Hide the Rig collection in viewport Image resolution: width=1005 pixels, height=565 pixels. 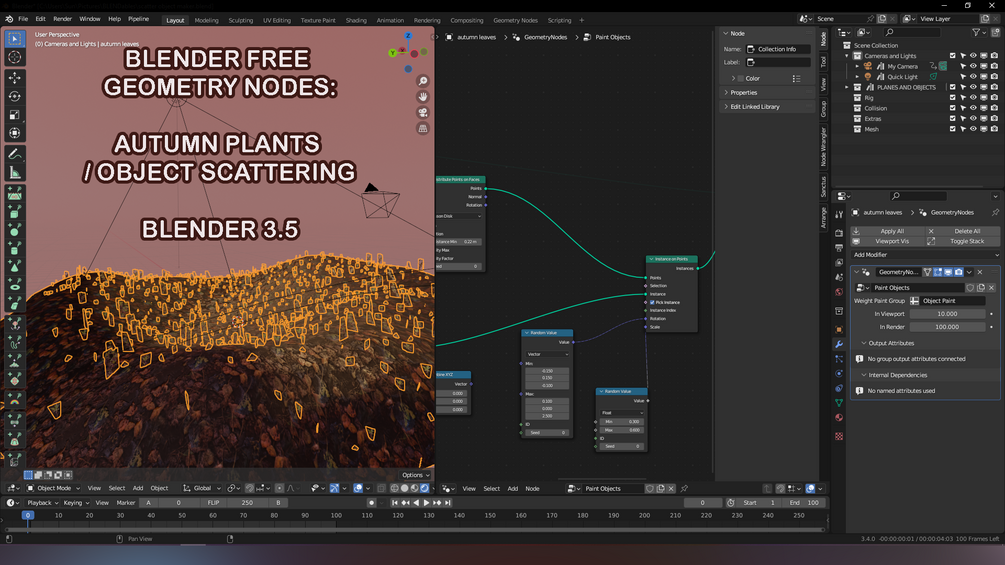[x=973, y=98]
